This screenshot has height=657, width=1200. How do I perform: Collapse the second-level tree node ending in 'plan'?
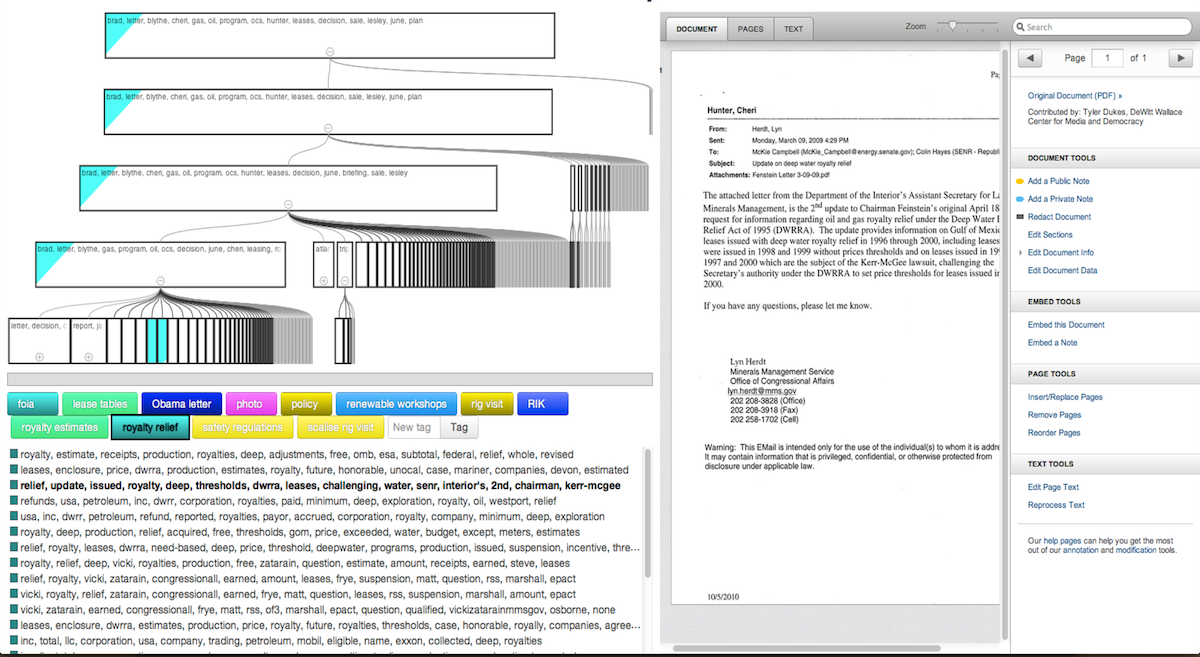click(328, 127)
